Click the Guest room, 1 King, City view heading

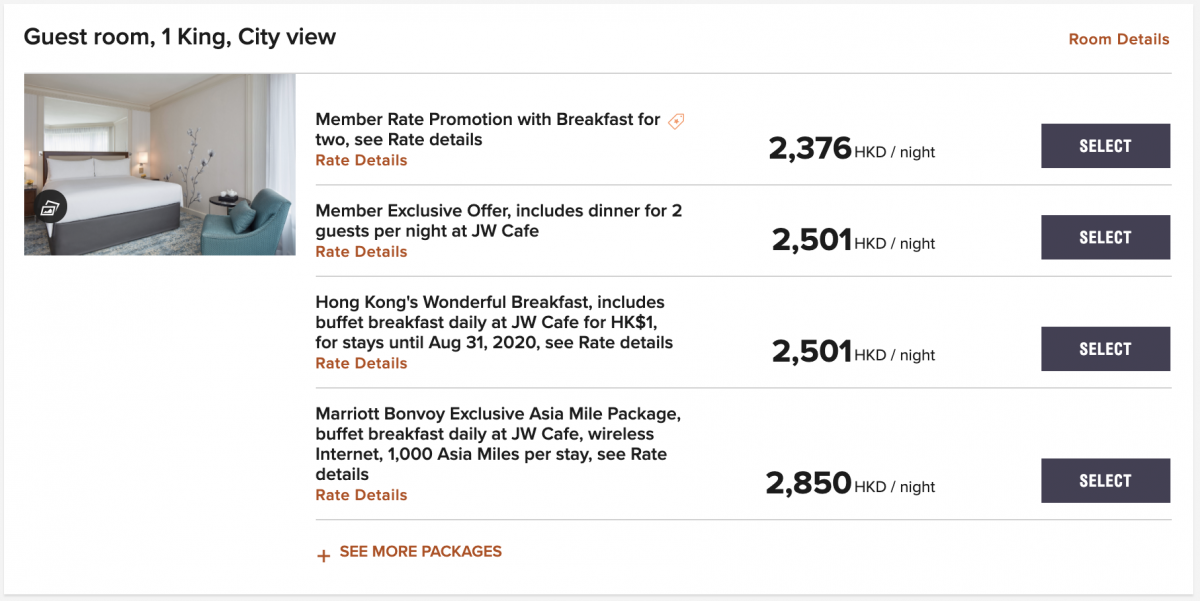(x=180, y=37)
